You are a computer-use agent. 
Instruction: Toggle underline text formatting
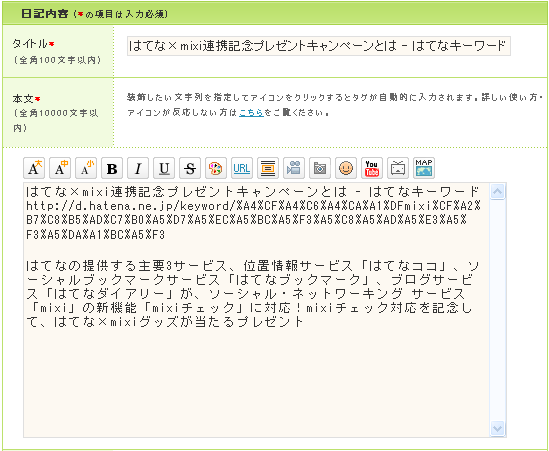164,168
